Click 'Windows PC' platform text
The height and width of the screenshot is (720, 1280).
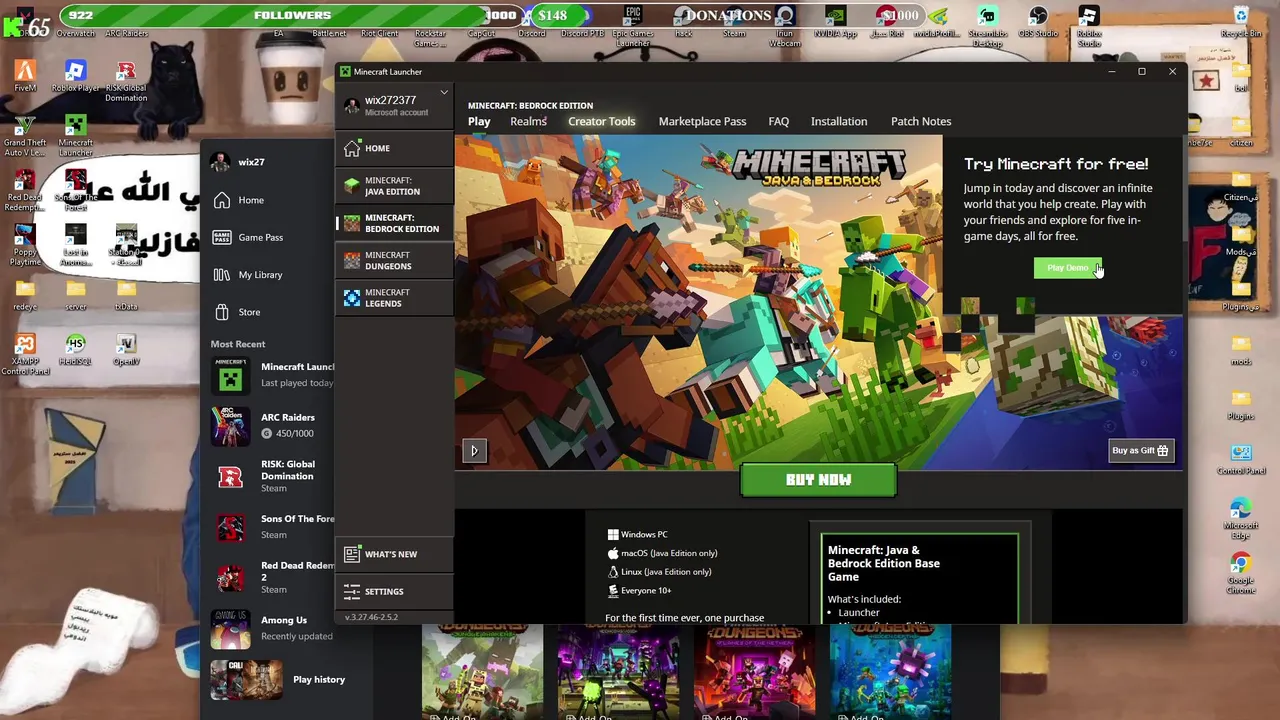click(x=644, y=535)
